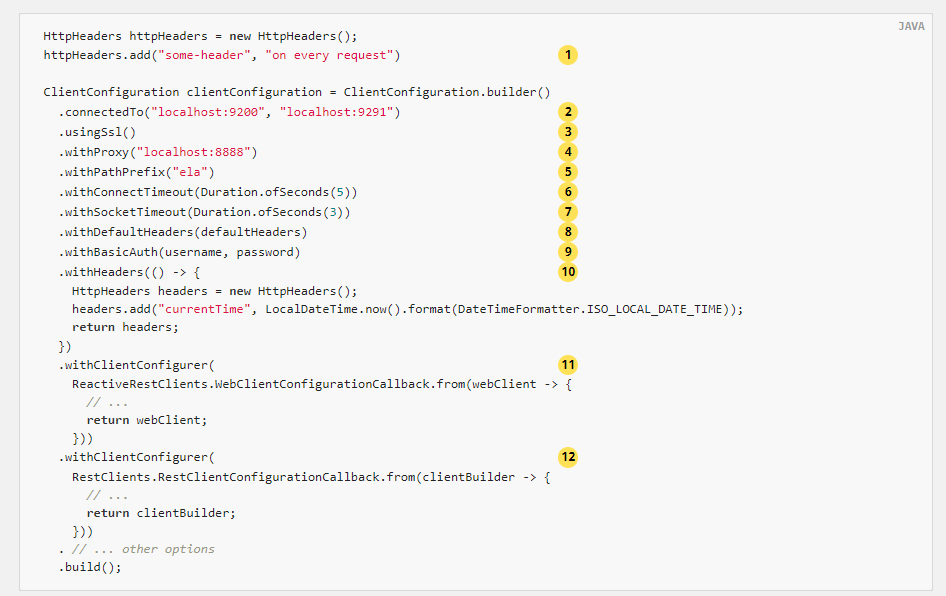
Task: Click callout badge 11 beside first withClientConfigurer
Action: [x=568, y=364]
